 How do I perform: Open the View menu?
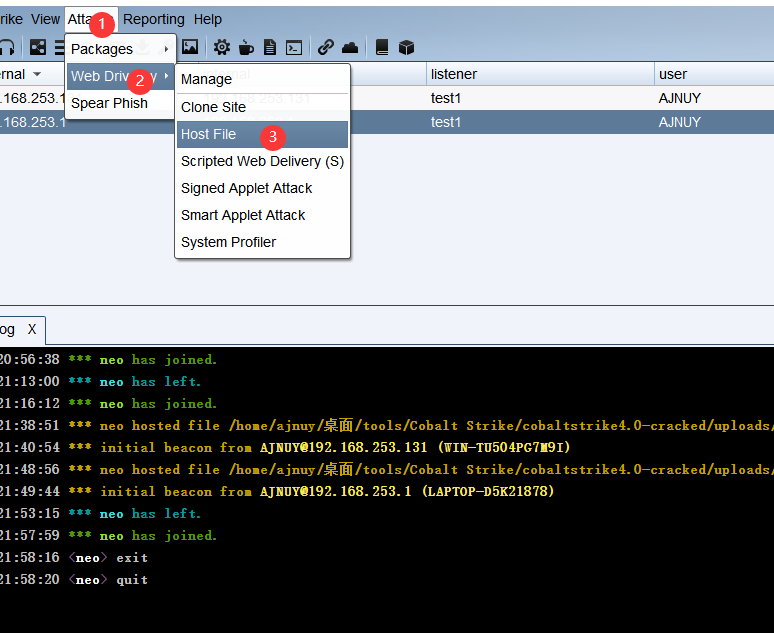click(45, 19)
